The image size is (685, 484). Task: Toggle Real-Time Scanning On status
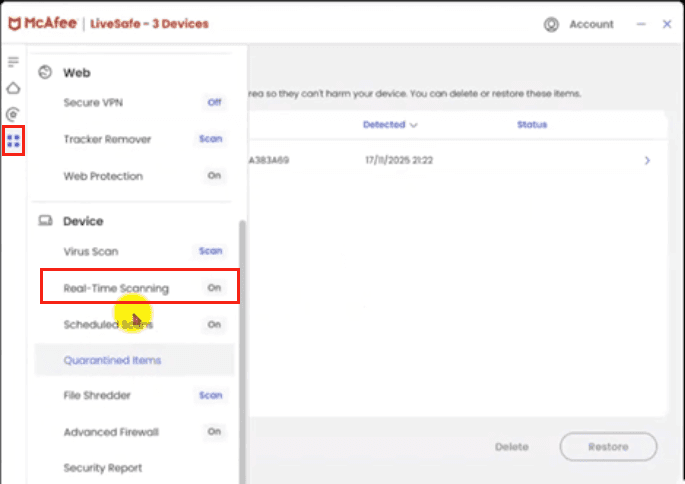(214, 287)
